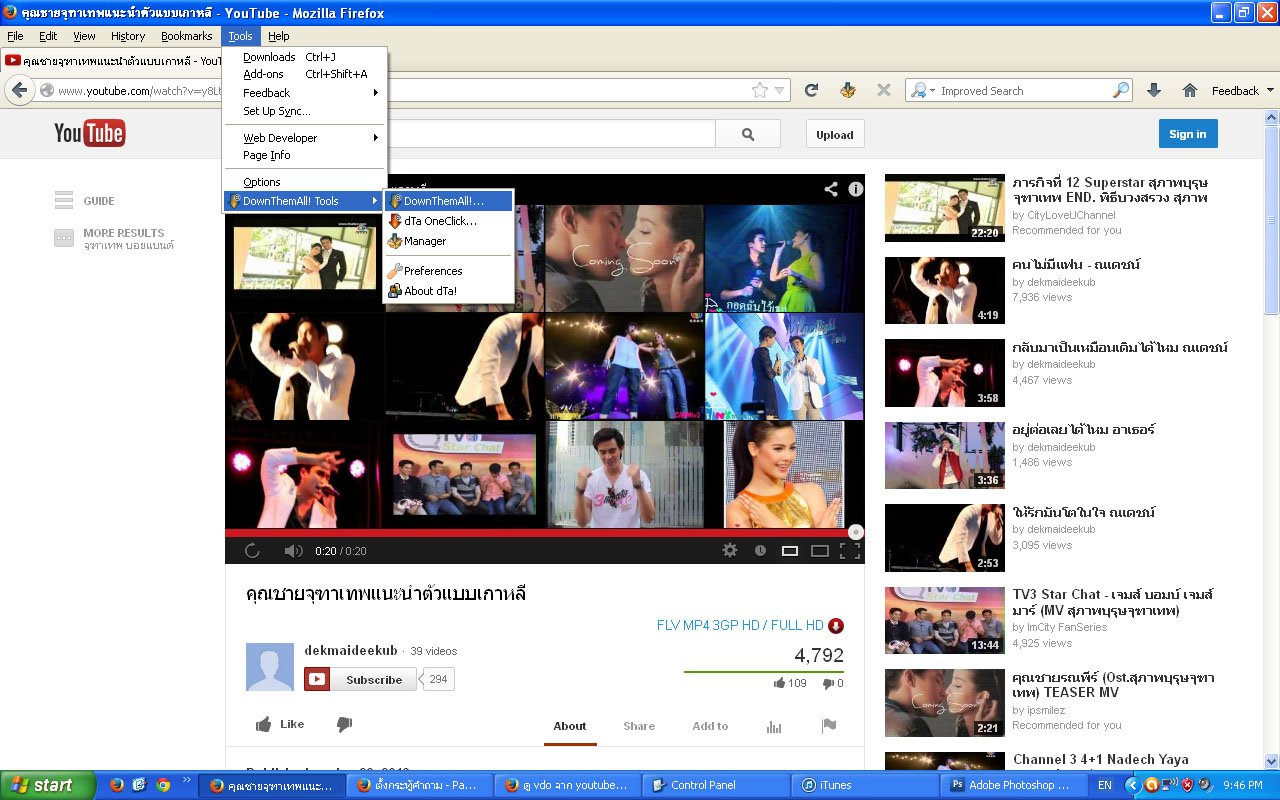The height and width of the screenshot is (800, 1280).
Task: Open the Help menu
Action: [x=278, y=36]
